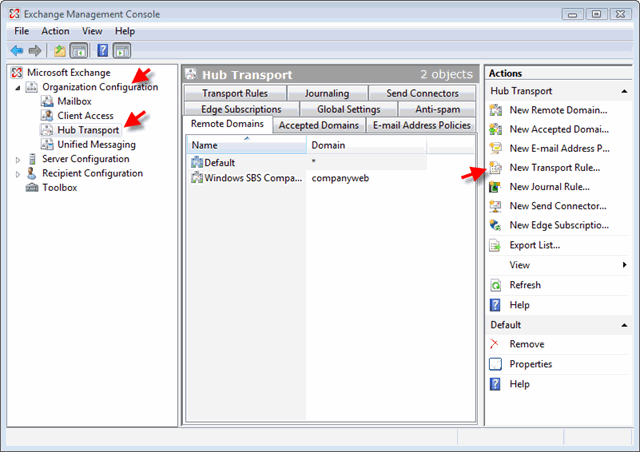Click the New Send Connector icon
Image resolution: width=640 pixels, height=452 pixels.
point(496,206)
